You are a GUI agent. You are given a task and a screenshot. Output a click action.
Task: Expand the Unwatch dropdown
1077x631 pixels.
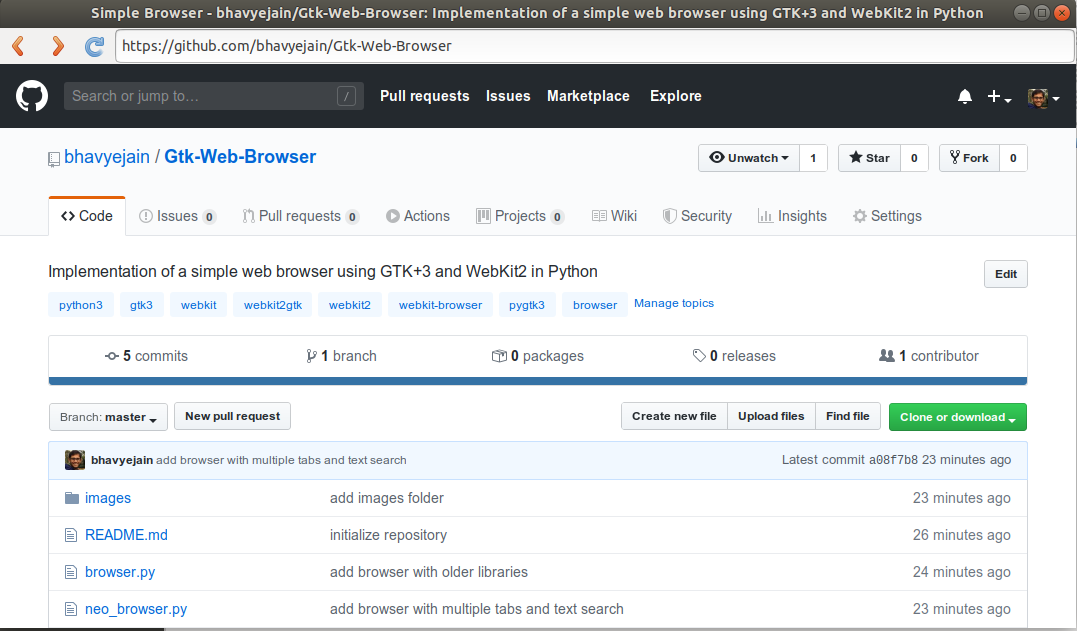(749, 158)
